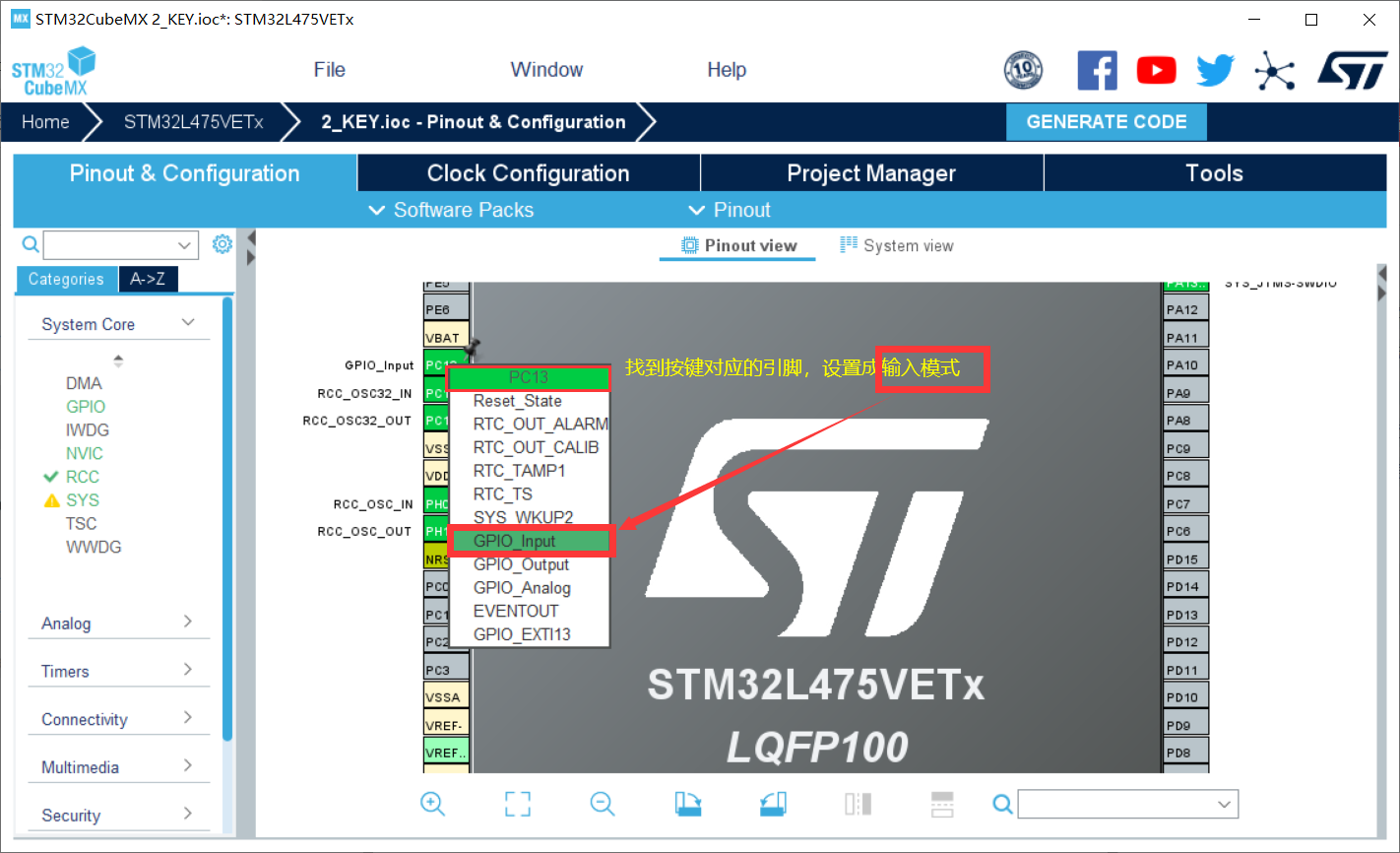The width and height of the screenshot is (1400, 853).
Task: Expand the Security category
Action: point(188,814)
